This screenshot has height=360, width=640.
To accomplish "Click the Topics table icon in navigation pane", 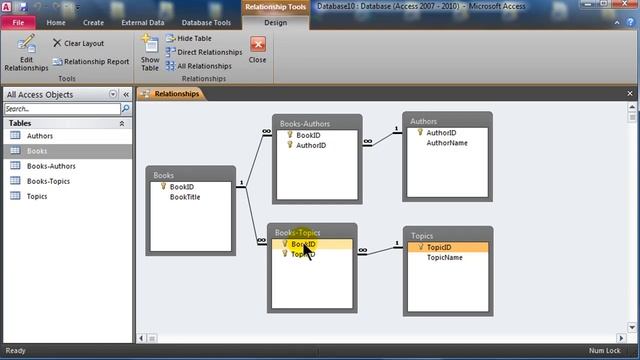I will pos(15,196).
